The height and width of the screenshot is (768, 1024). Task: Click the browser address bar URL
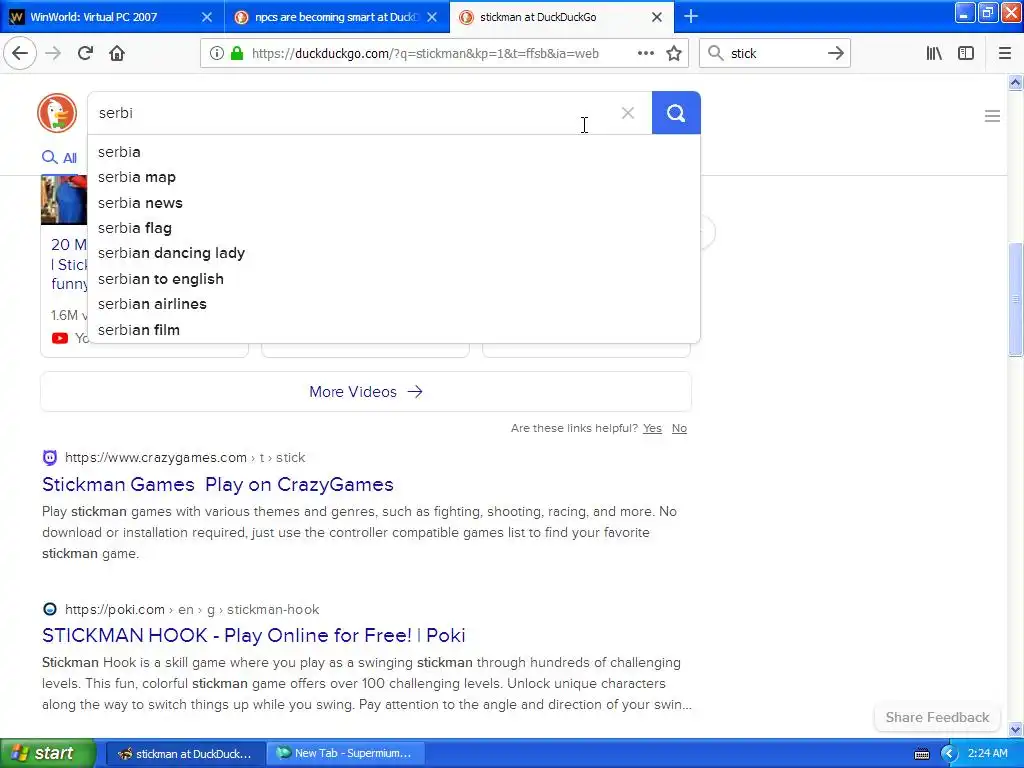[x=425, y=54]
